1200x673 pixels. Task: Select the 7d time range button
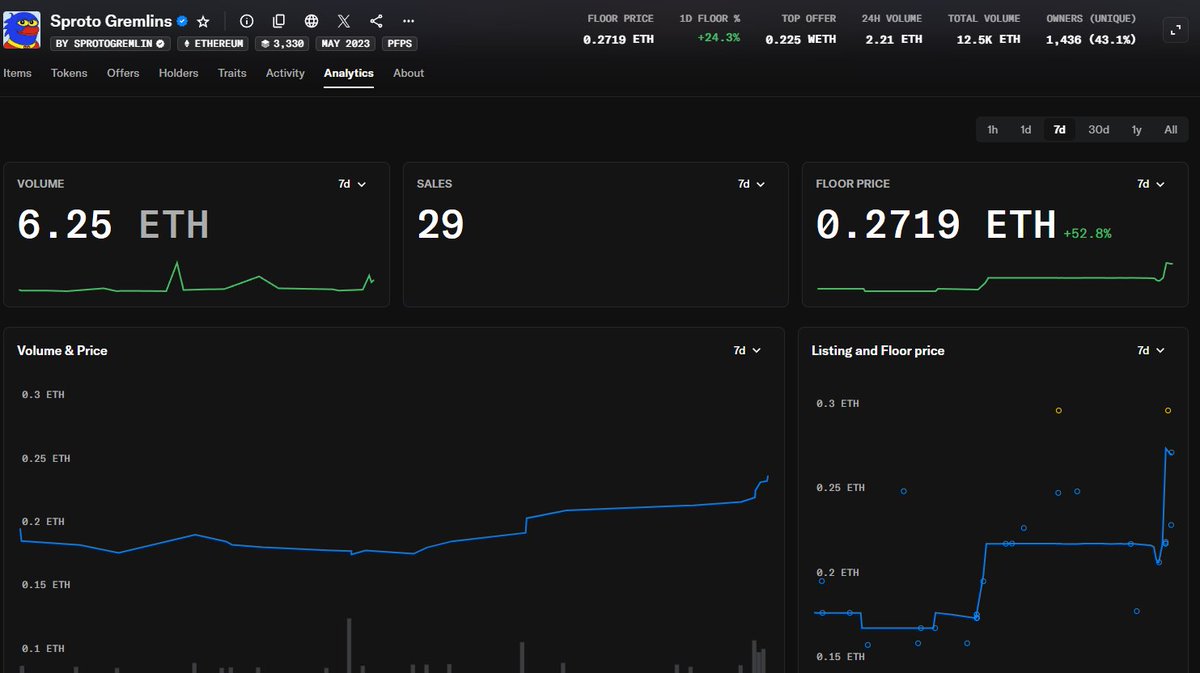point(1059,130)
